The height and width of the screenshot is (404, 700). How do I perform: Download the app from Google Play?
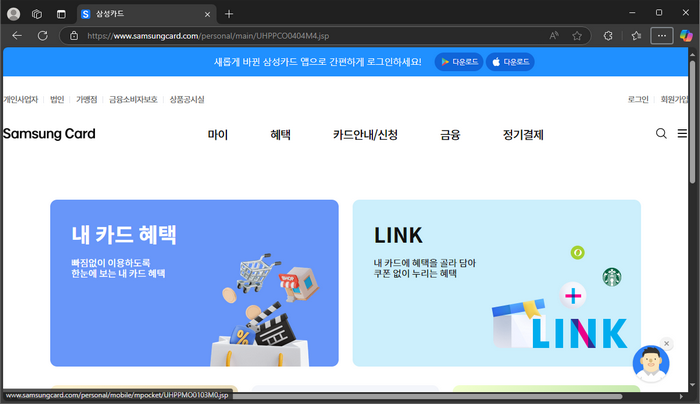pos(459,62)
